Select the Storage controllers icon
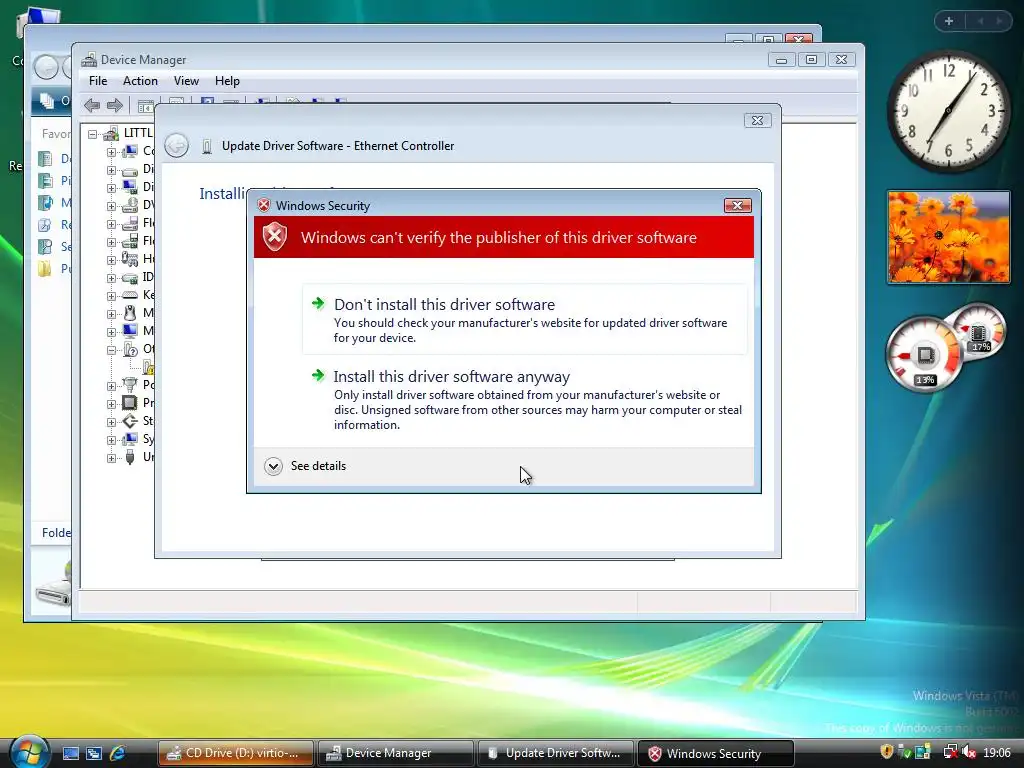 point(130,421)
